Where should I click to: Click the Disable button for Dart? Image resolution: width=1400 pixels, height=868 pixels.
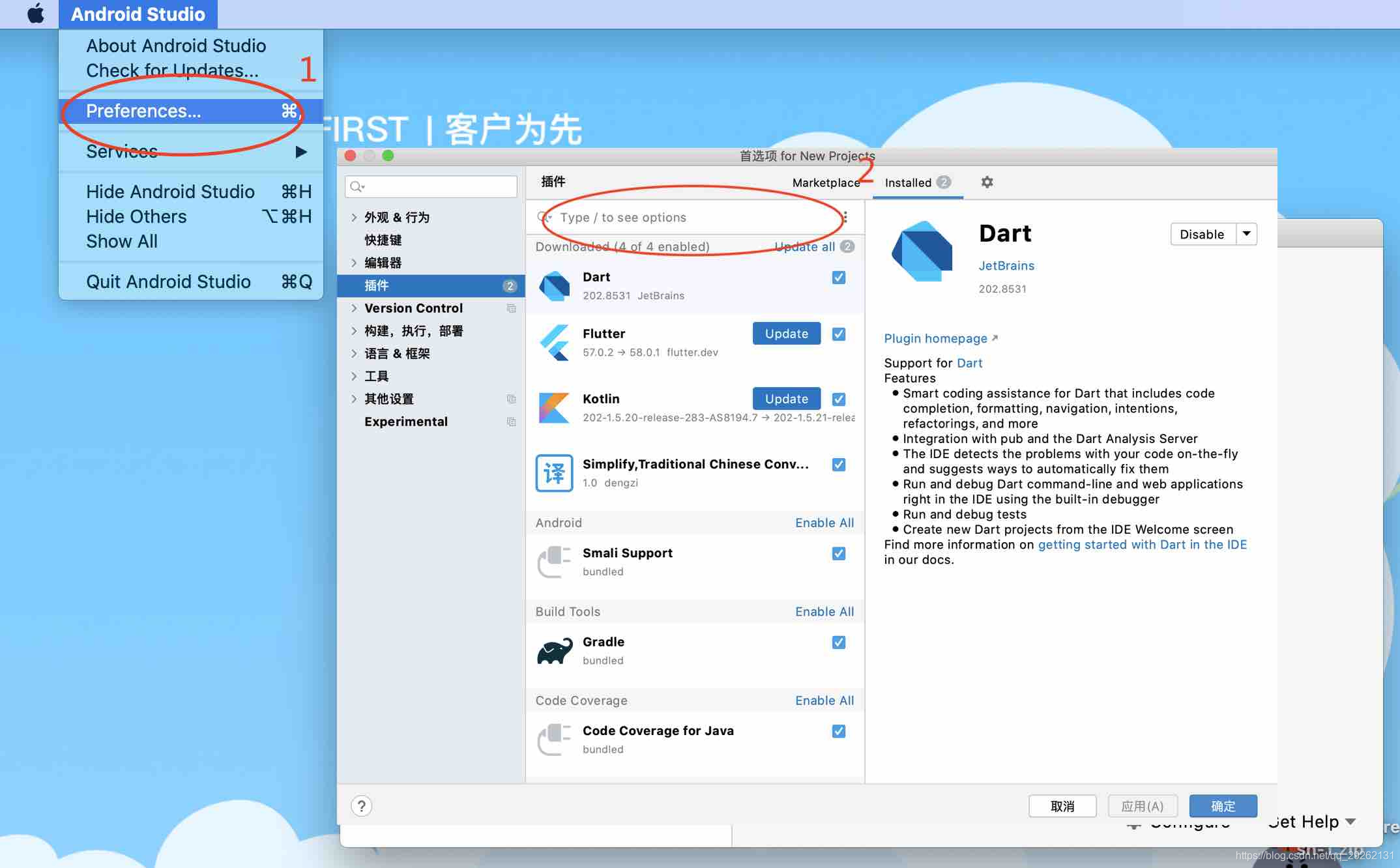tap(1203, 234)
